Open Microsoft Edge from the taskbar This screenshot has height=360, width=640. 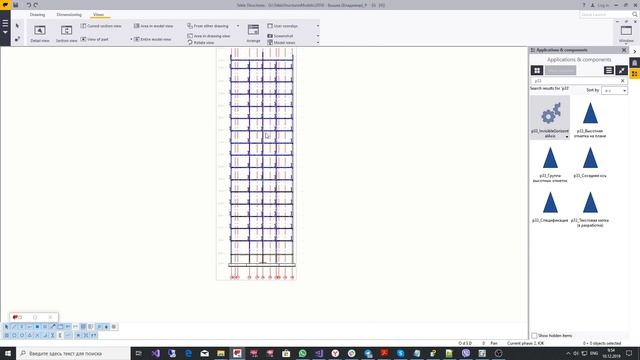[188, 353]
